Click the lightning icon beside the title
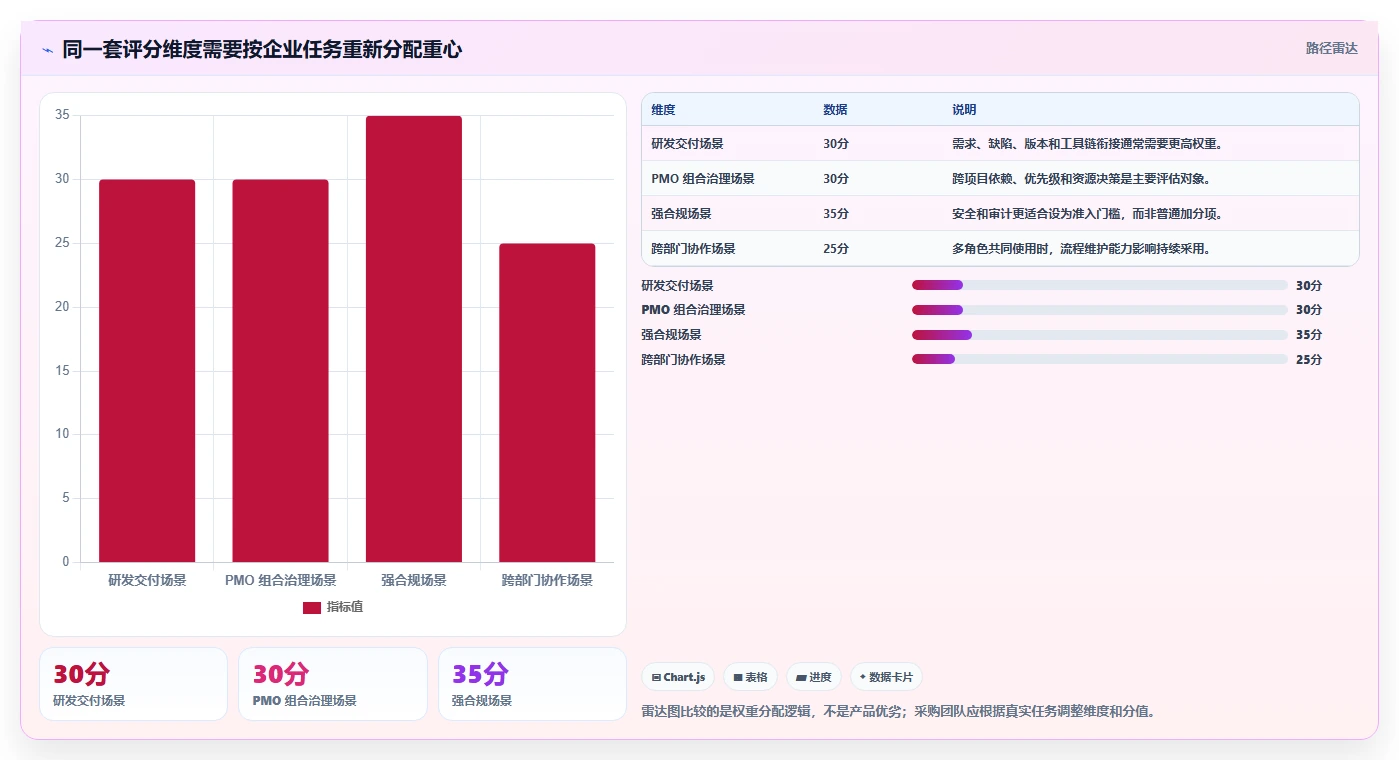 click(x=48, y=50)
